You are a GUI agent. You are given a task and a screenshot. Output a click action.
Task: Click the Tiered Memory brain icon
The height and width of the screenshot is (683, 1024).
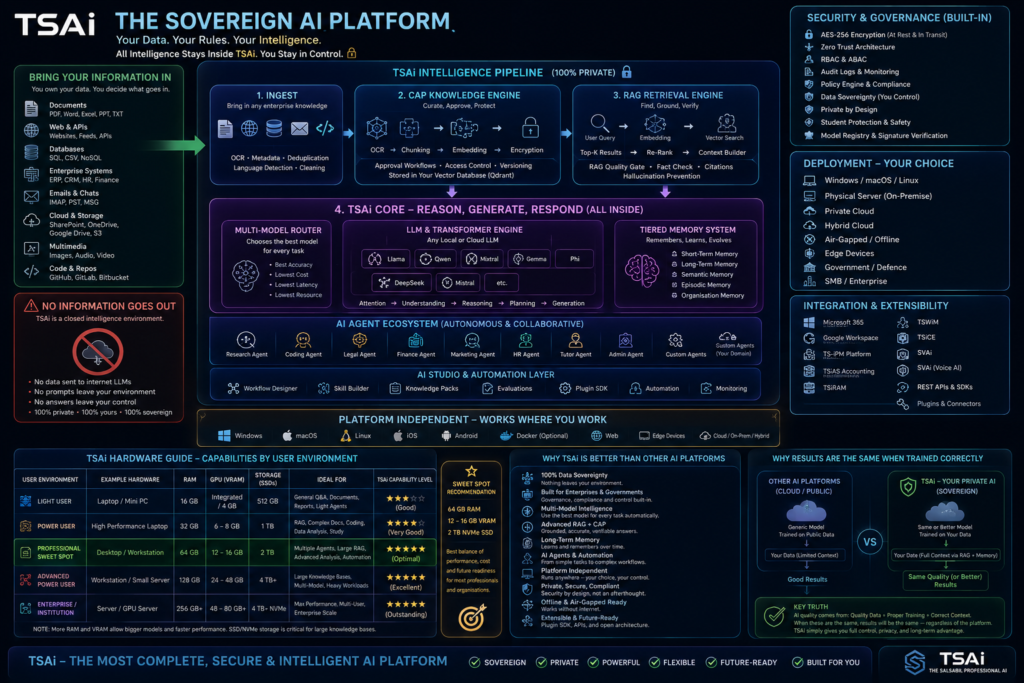tap(642, 271)
